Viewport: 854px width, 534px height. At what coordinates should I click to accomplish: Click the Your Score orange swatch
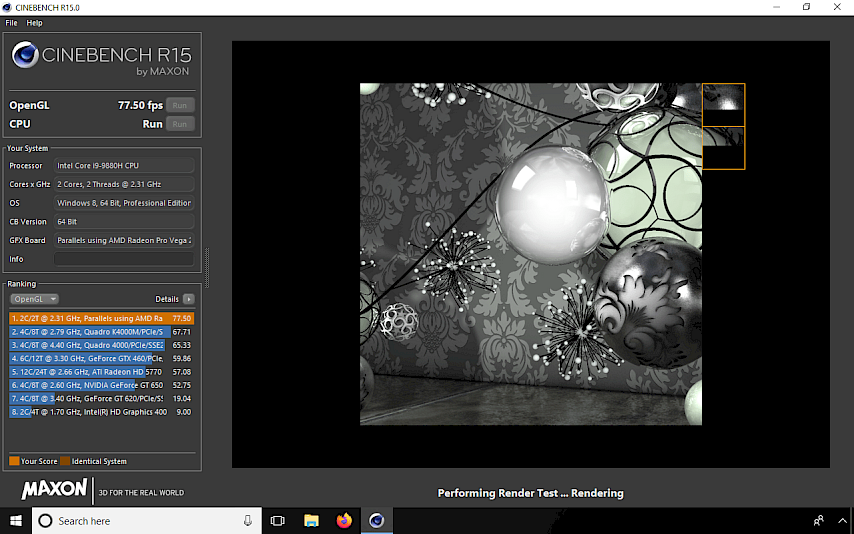[x=14, y=461]
